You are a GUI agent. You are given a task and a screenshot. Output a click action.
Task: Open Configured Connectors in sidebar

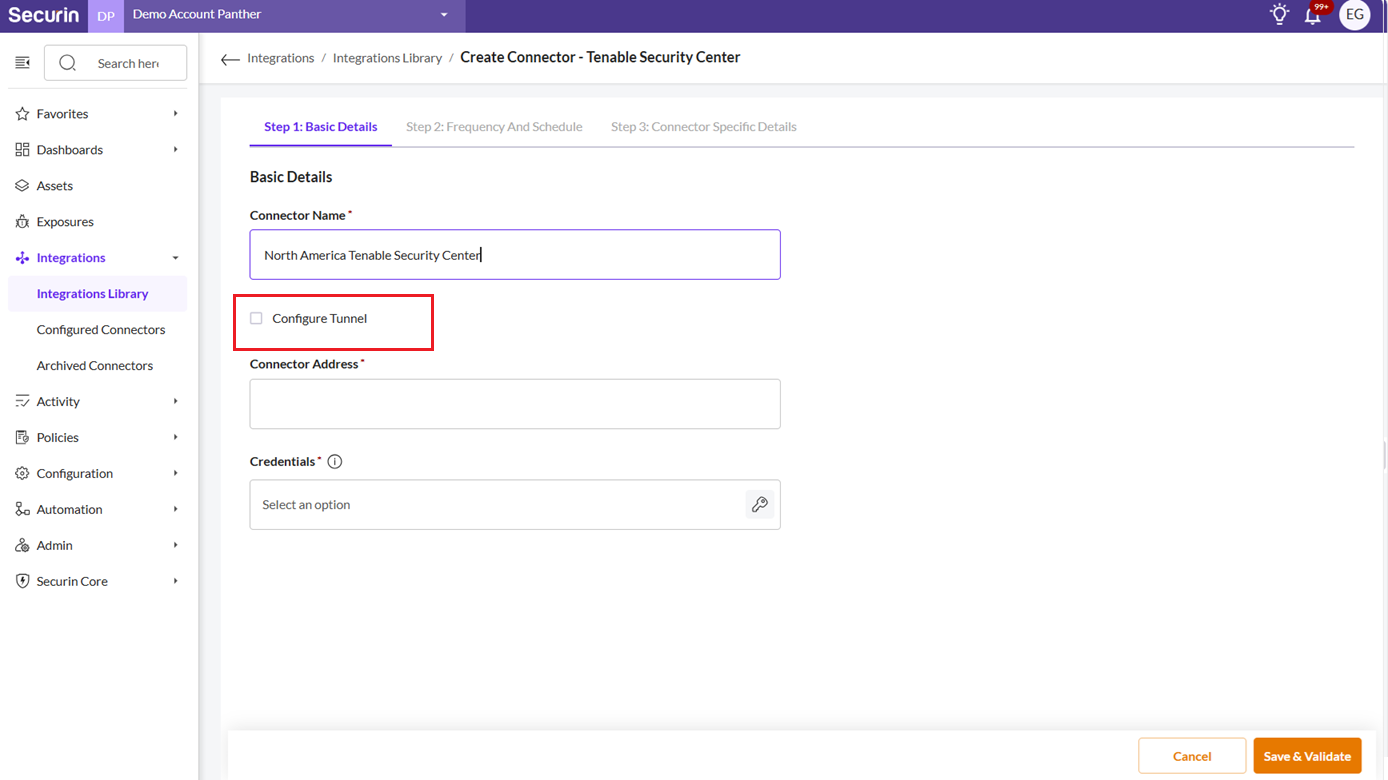[101, 330]
